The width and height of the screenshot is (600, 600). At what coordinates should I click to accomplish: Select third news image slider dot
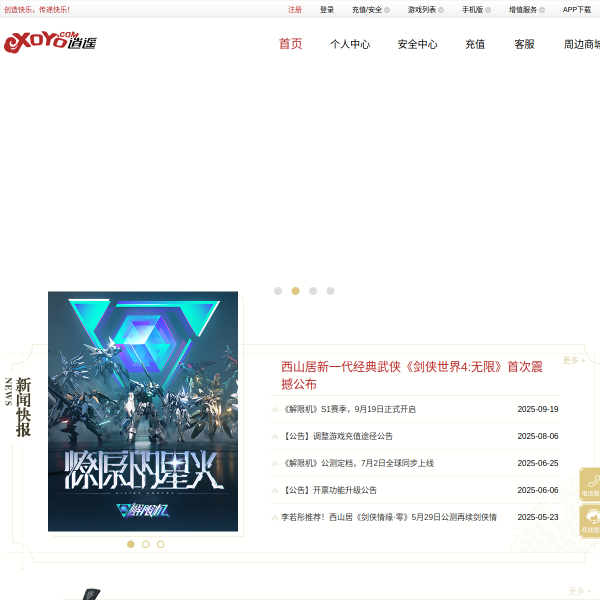click(161, 544)
